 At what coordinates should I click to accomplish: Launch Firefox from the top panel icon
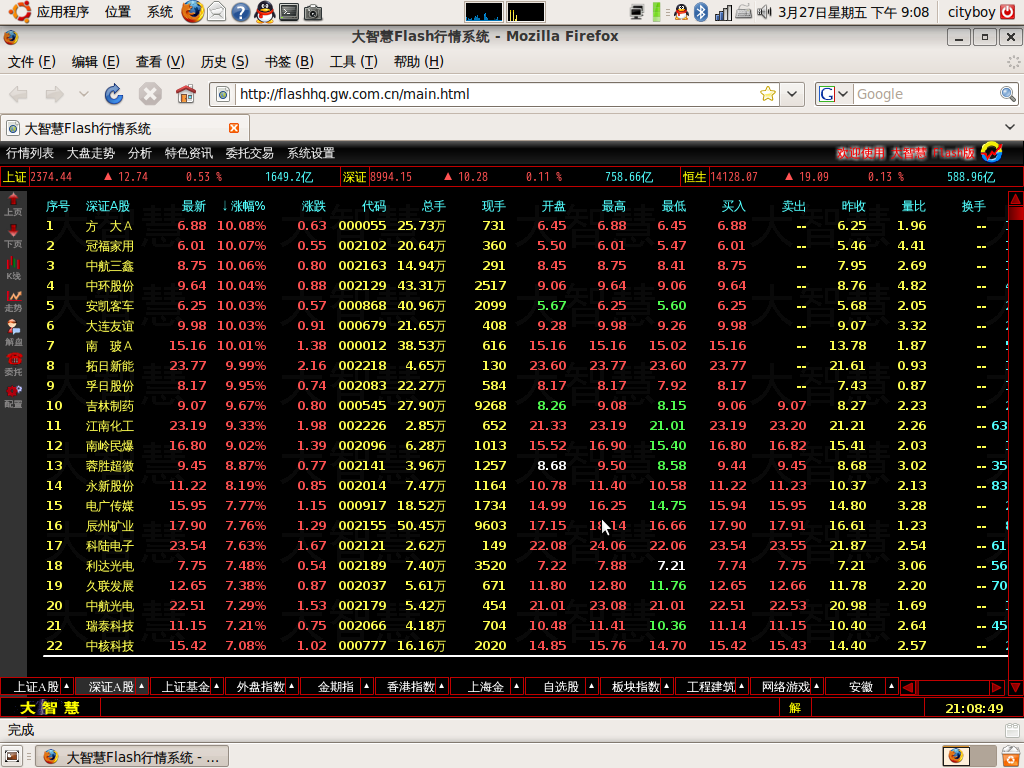point(193,12)
